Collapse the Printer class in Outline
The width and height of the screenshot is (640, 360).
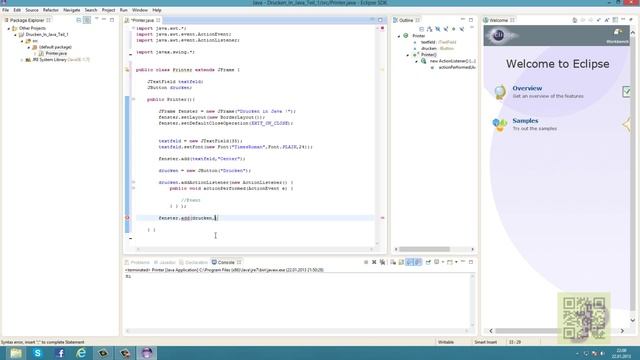pyautogui.click(x=399, y=36)
